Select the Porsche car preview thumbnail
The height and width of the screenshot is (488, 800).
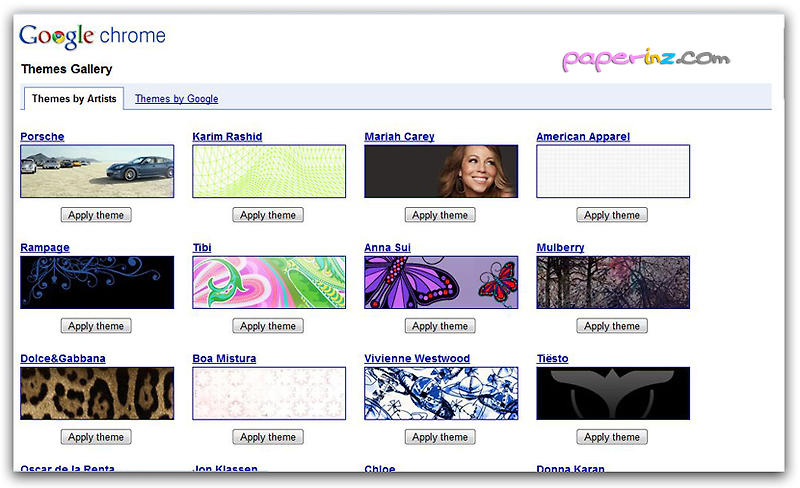coord(97,171)
